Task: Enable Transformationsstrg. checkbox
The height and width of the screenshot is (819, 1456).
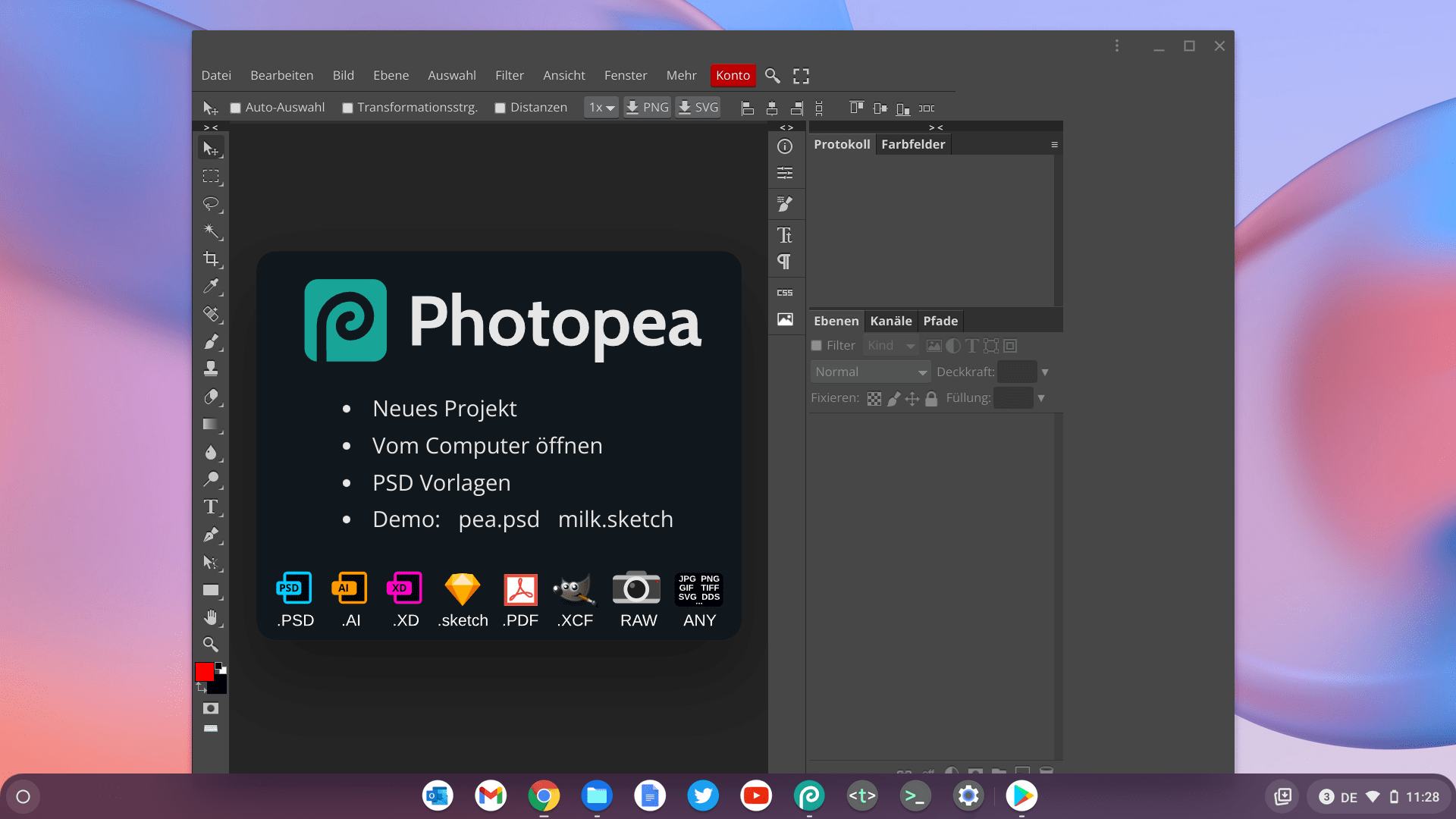Action: 347,108
